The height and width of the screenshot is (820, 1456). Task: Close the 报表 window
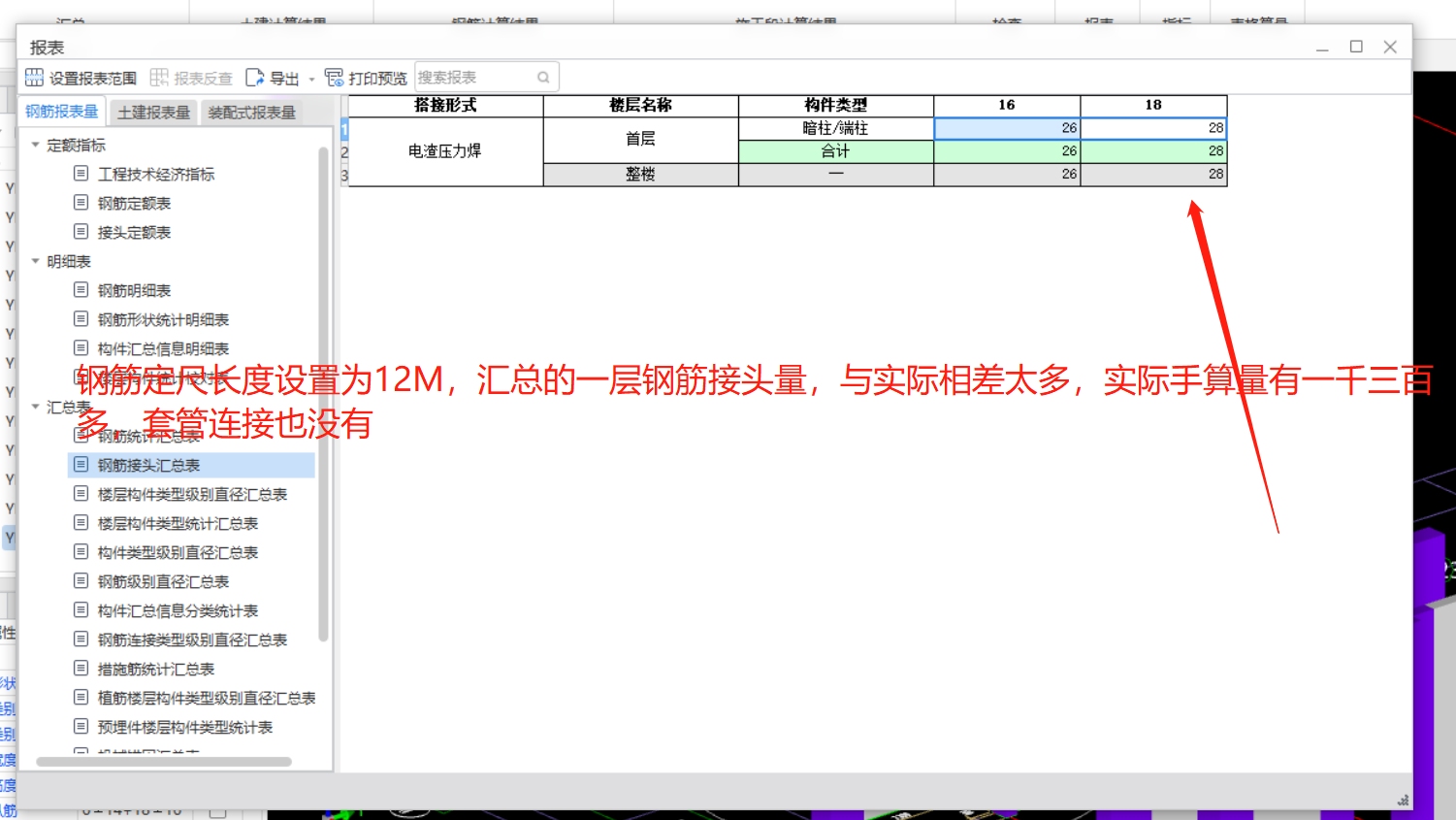tap(1390, 47)
